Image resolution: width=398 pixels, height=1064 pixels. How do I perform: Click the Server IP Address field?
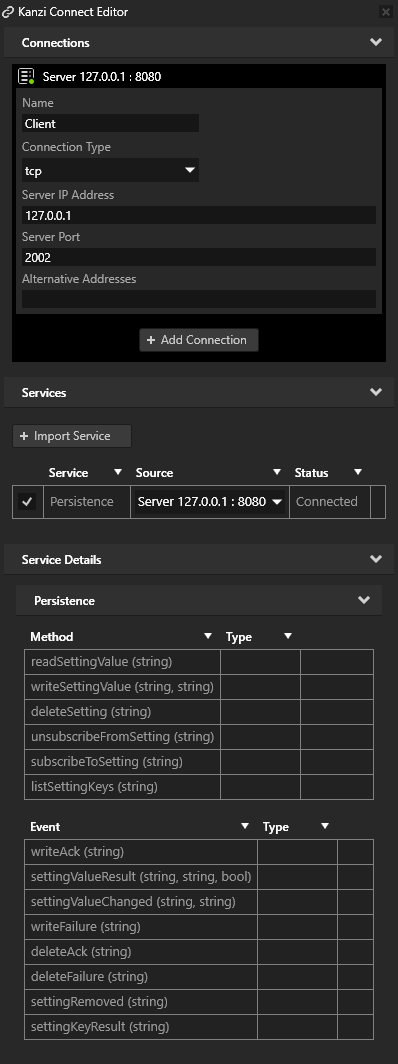(x=199, y=215)
